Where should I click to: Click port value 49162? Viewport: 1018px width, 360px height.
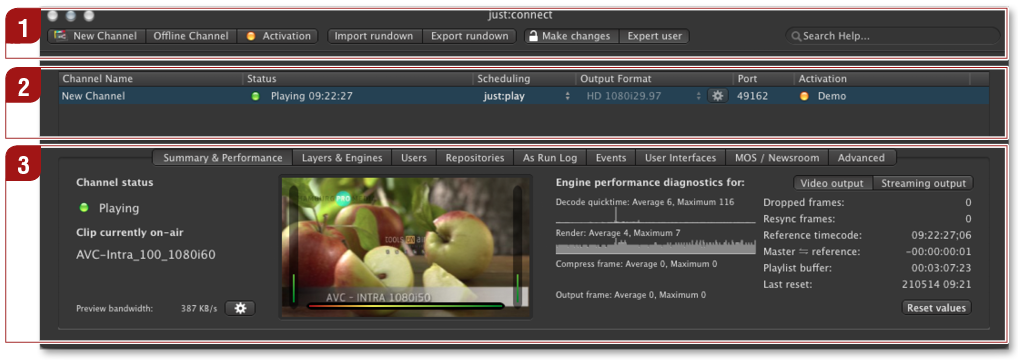click(x=752, y=96)
